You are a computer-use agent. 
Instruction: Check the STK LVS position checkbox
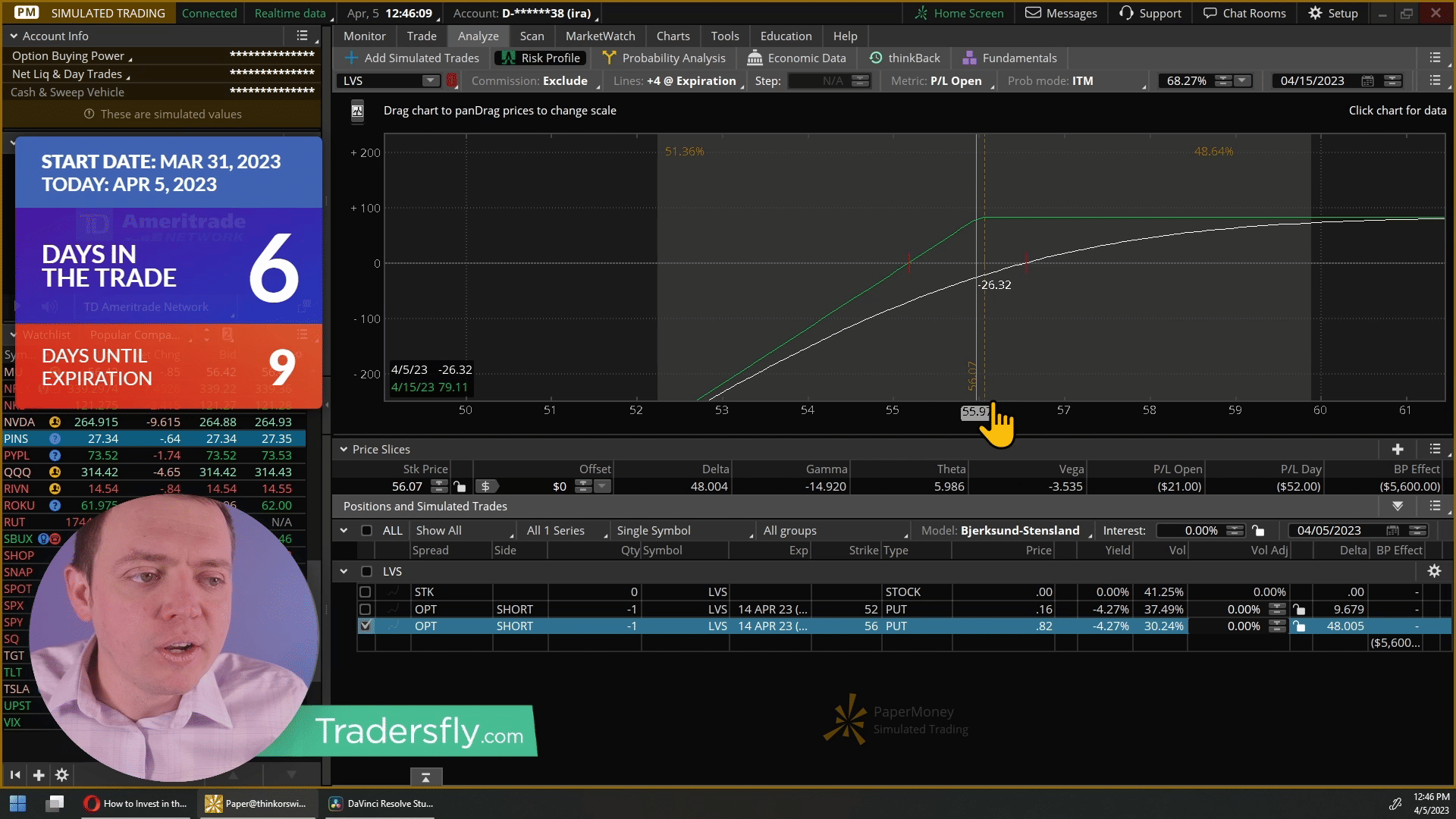tap(366, 591)
